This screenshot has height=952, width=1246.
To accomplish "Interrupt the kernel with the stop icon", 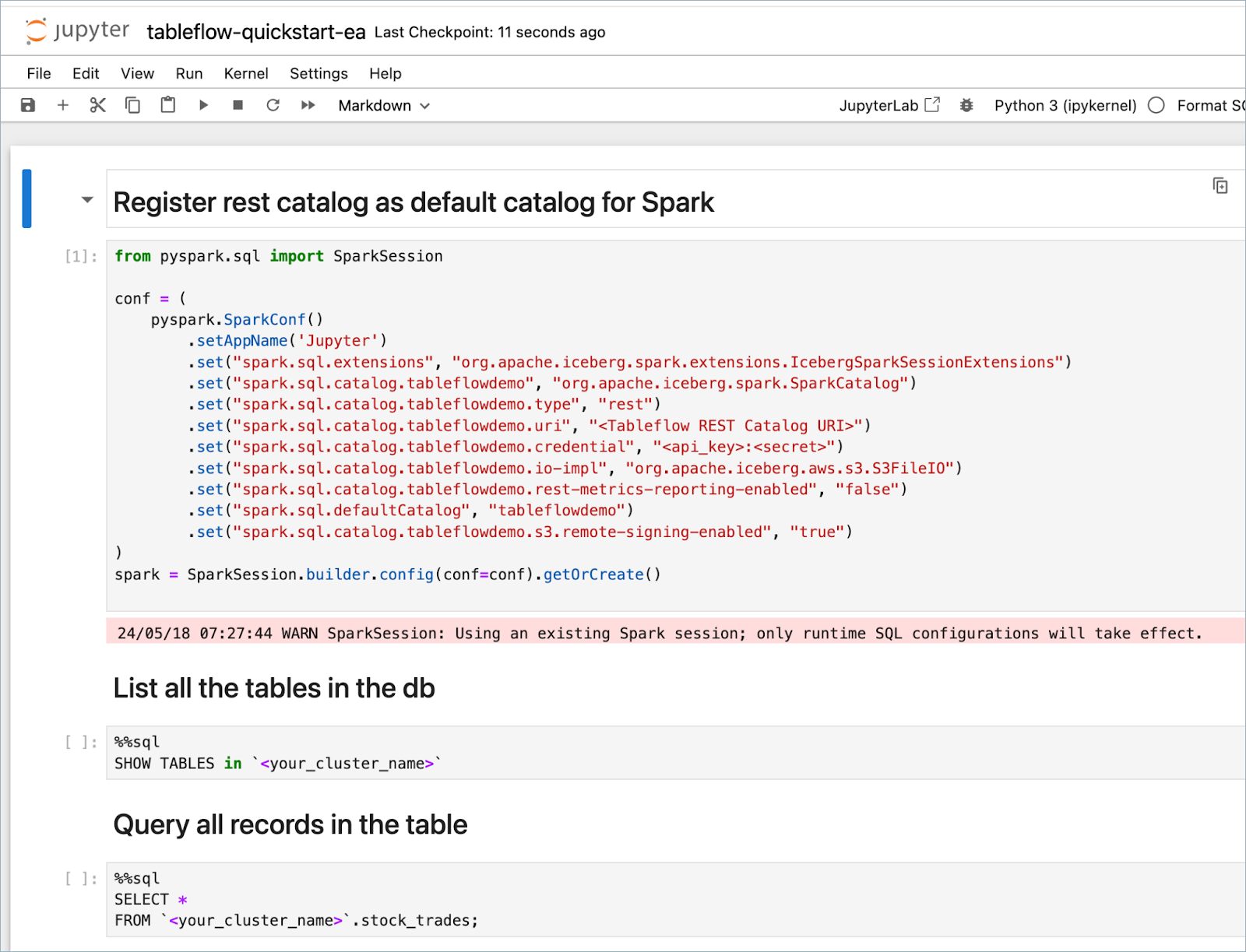I will point(238,105).
